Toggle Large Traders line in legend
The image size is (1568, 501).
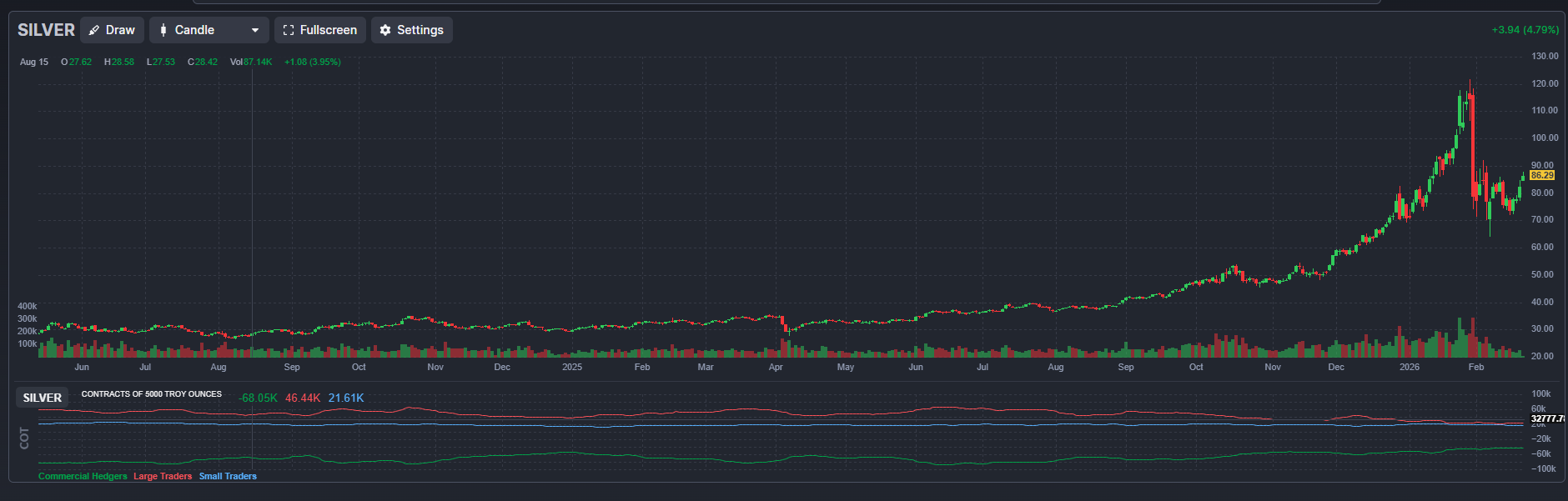163,476
